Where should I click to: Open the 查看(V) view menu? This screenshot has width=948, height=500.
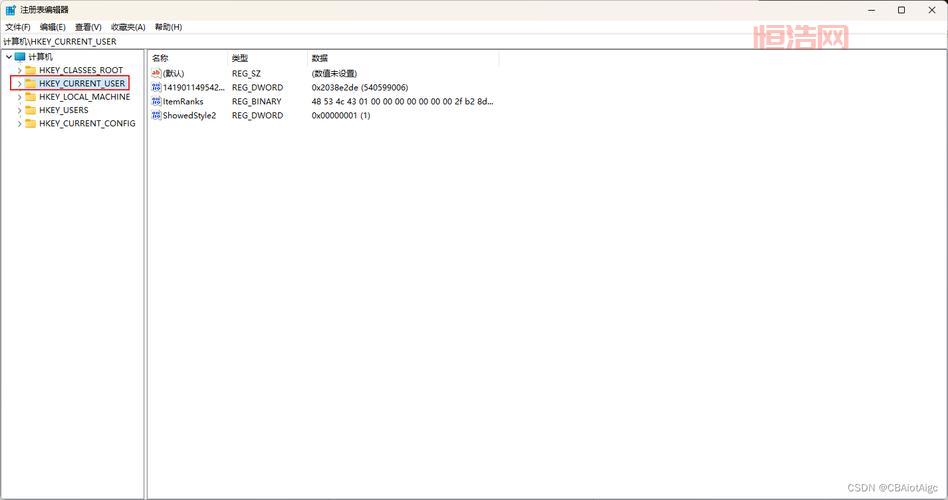click(x=88, y=27)
